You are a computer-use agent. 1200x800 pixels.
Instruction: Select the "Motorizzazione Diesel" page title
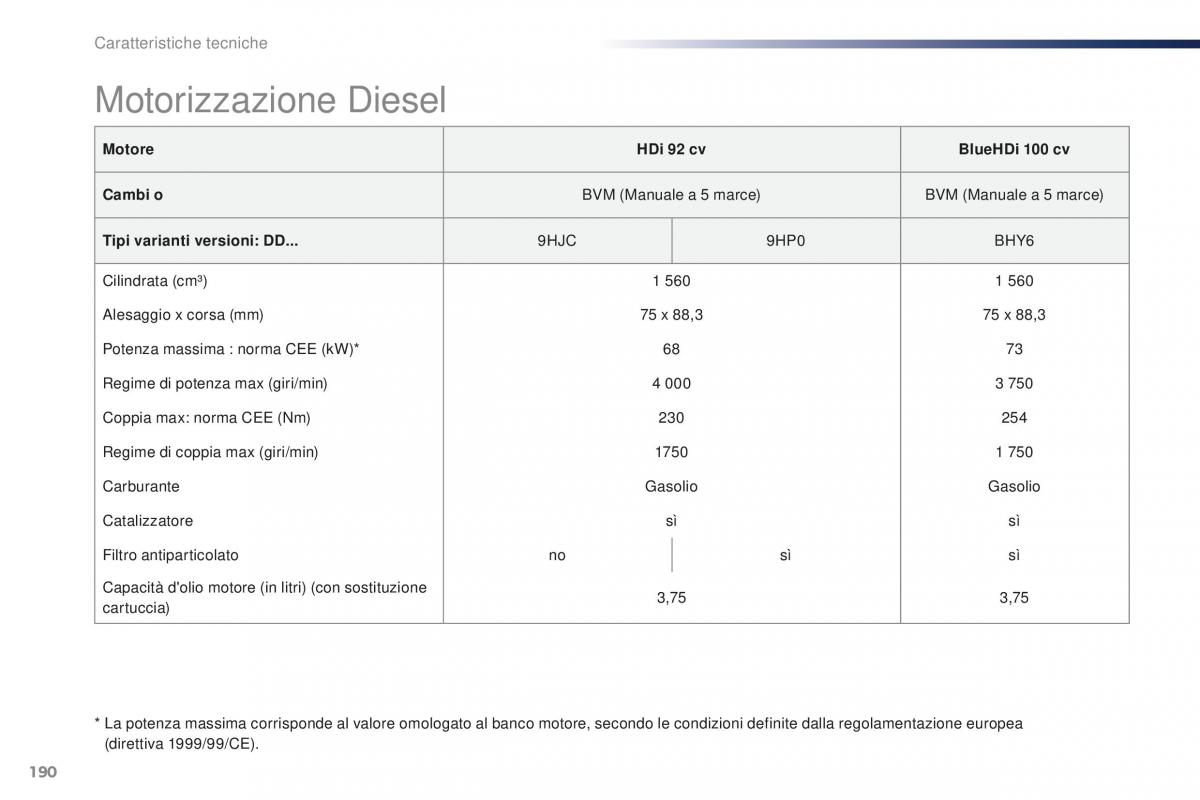[270, 101]
